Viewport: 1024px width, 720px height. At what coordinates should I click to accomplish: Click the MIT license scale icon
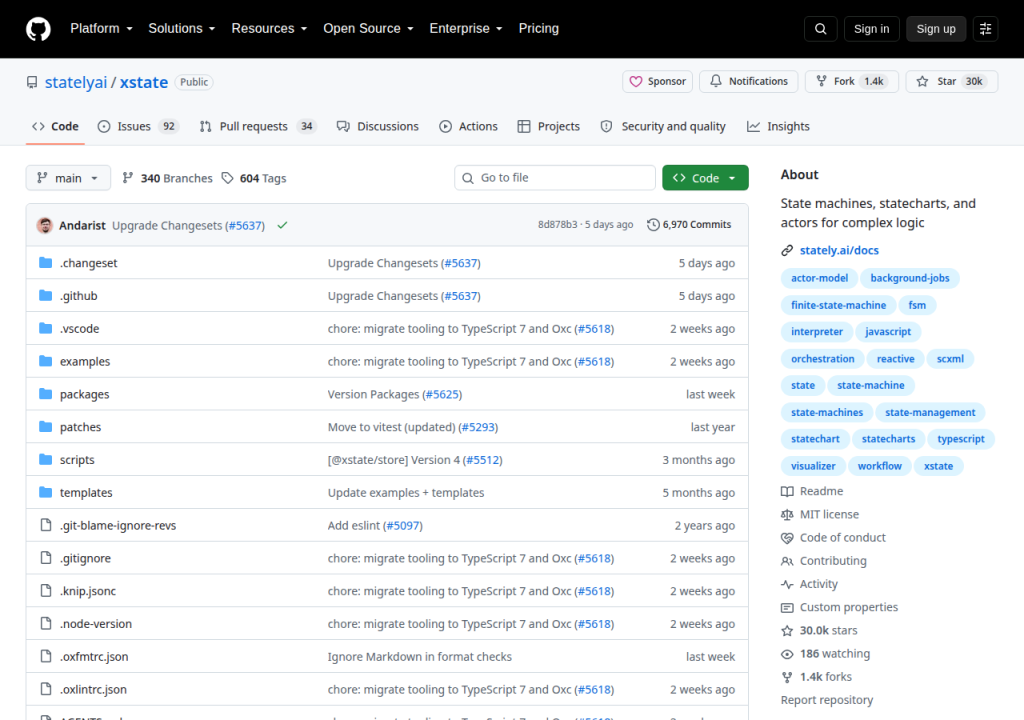click(787, 515)
